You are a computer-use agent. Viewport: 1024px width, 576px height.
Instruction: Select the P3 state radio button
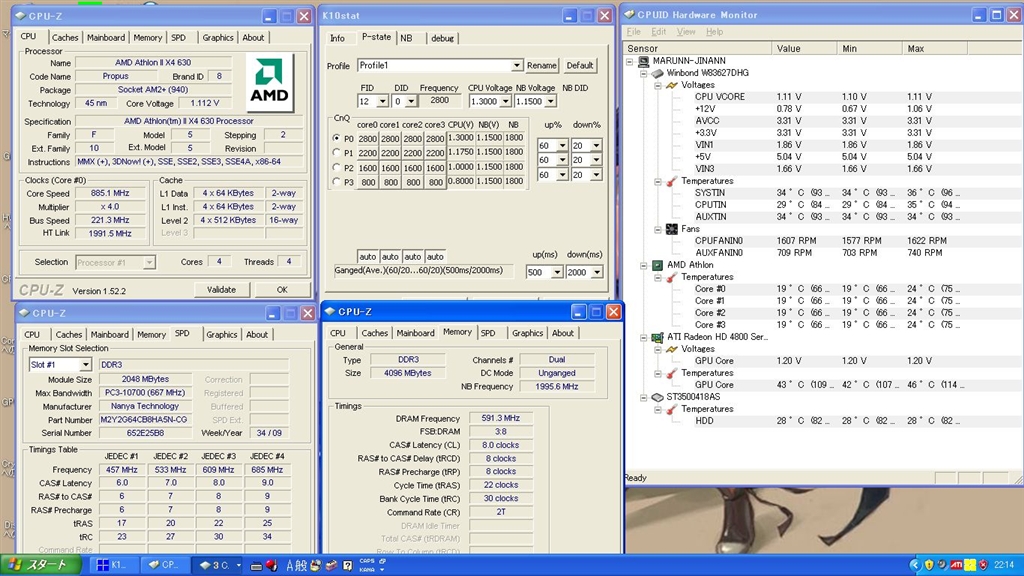coord(336,182)
